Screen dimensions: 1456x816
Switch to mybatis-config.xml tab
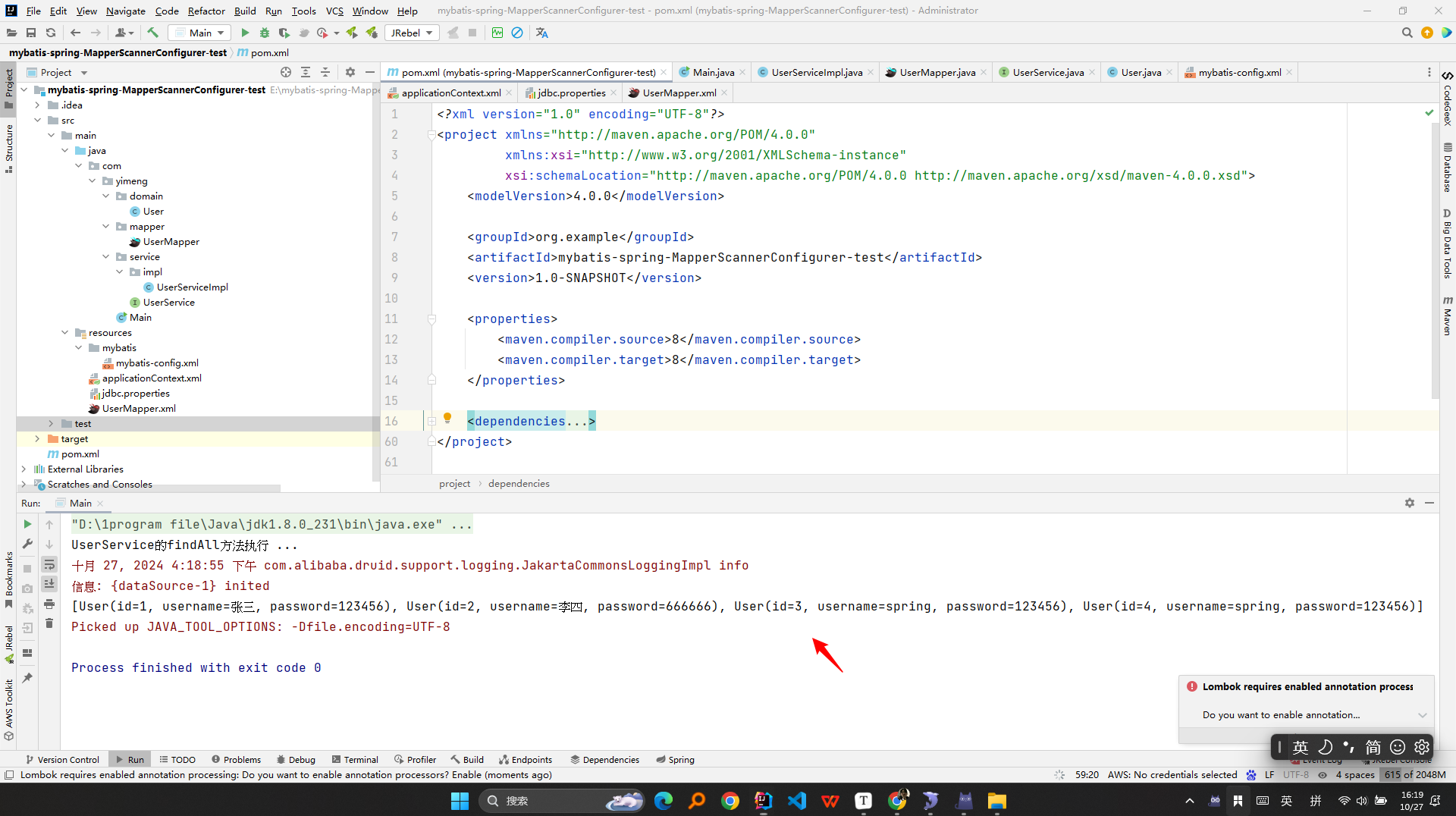click(1239, 72)
